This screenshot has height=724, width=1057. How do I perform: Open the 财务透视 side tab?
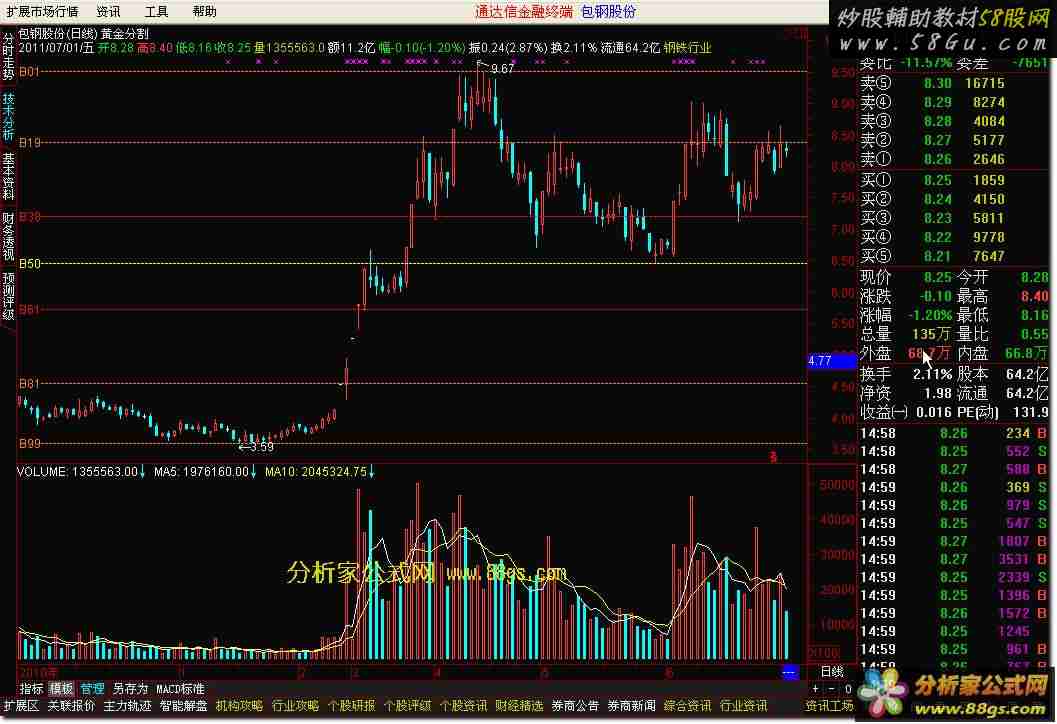[7, 236]
